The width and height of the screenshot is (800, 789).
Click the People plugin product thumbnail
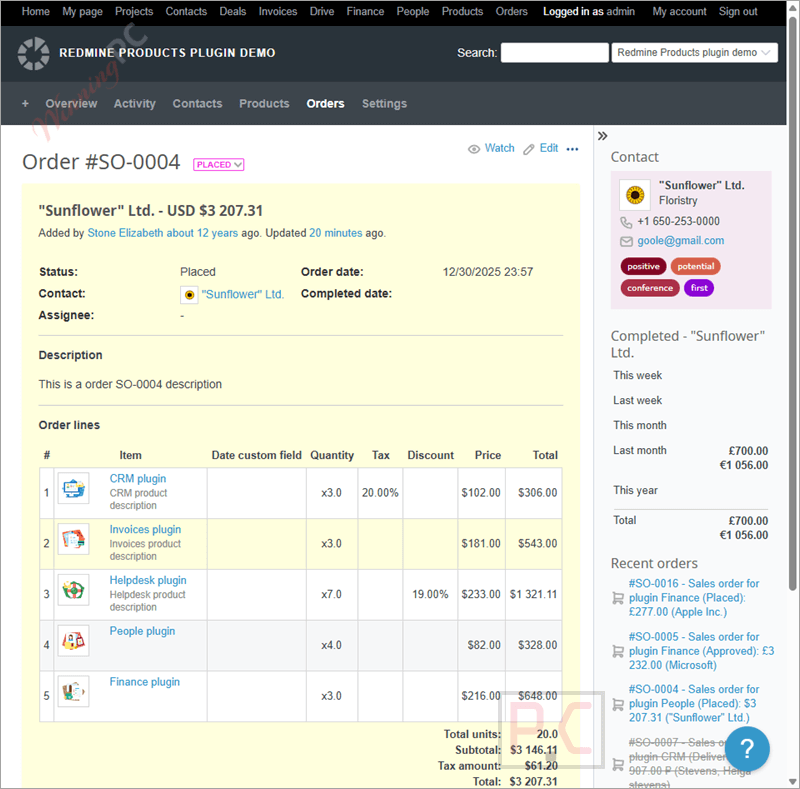coord(73,640)
